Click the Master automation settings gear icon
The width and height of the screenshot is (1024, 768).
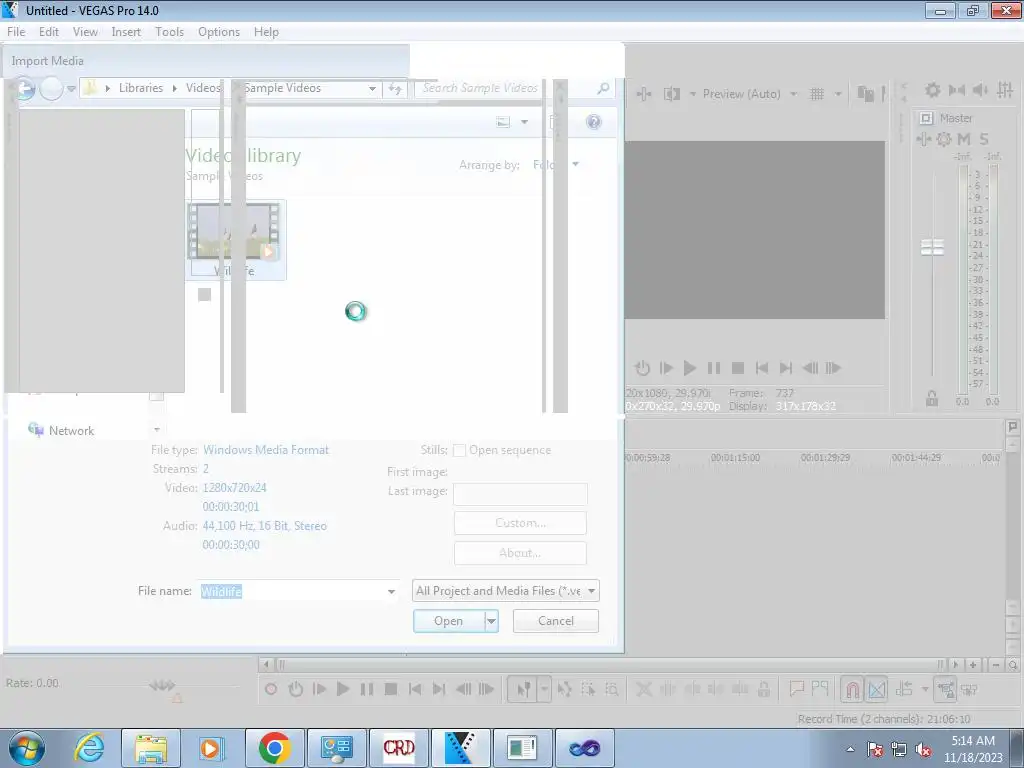(x=944, y=139)
